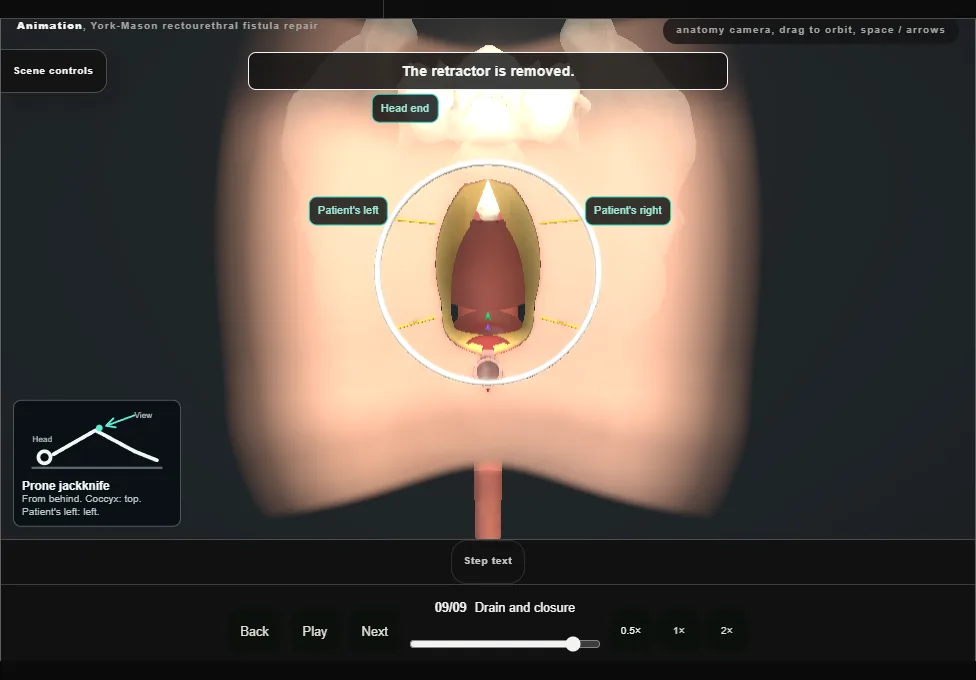Click the round anal opening below the incision
Viewport: 976px width, 680px height.
(x=487, y=371)
